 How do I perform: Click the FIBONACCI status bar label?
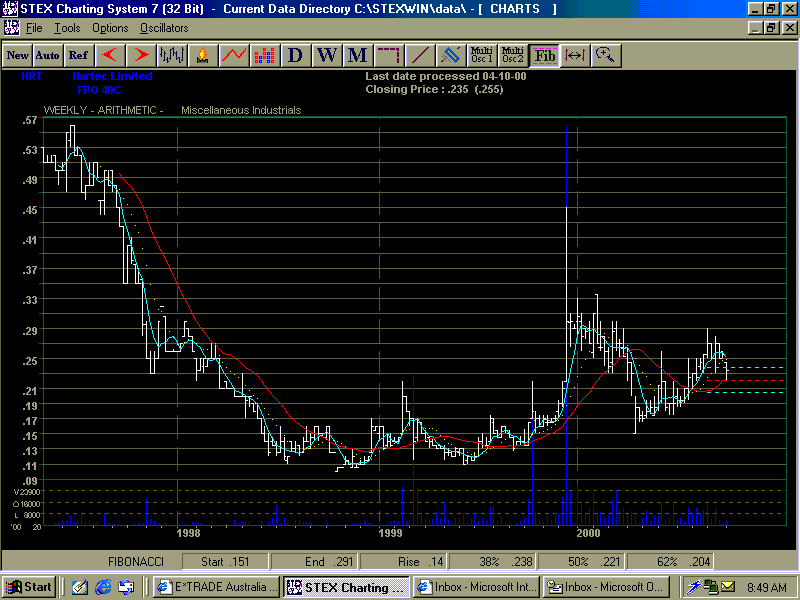tap(136, 562)
